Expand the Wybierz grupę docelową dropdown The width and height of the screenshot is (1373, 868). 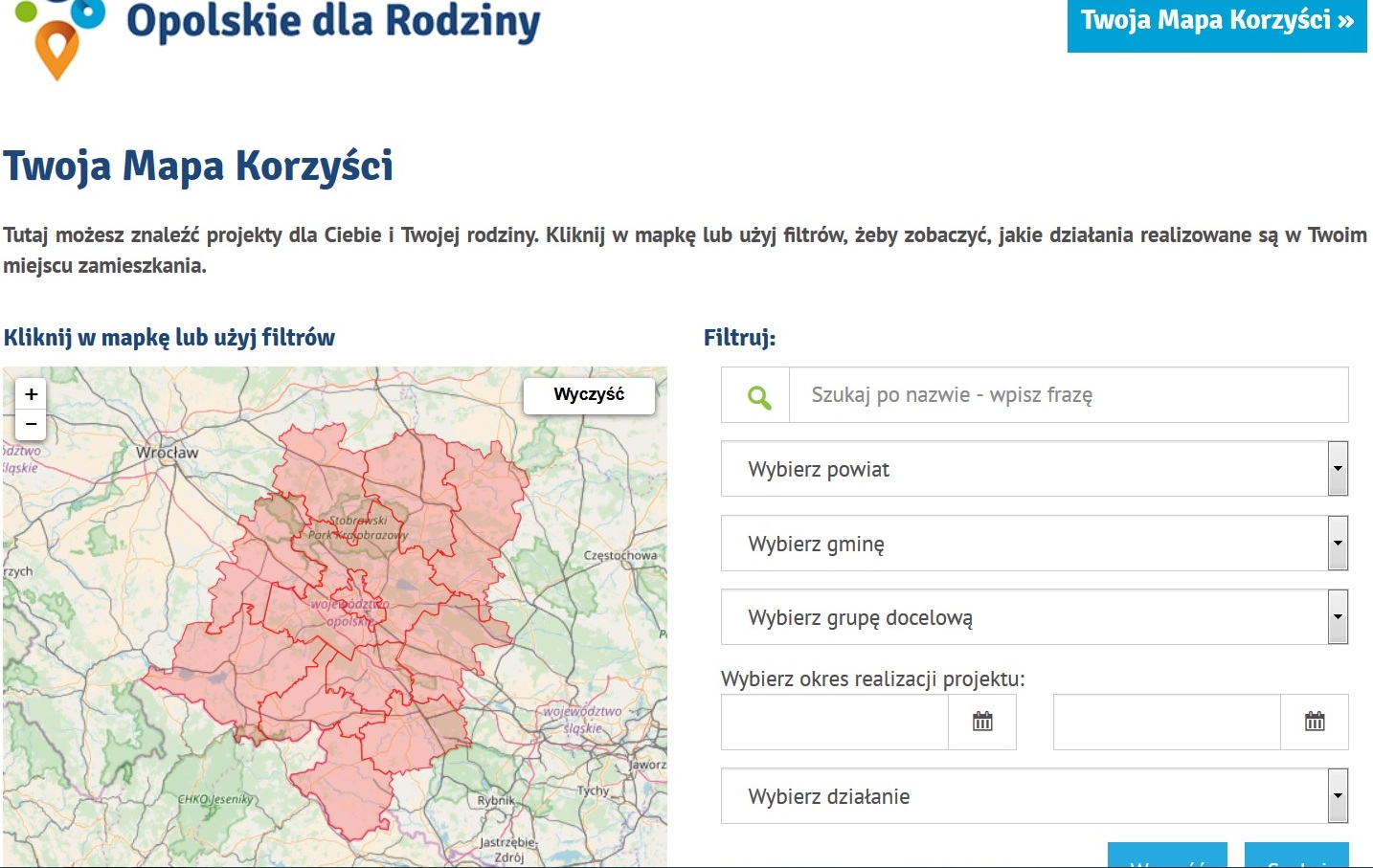point(1034,617)
